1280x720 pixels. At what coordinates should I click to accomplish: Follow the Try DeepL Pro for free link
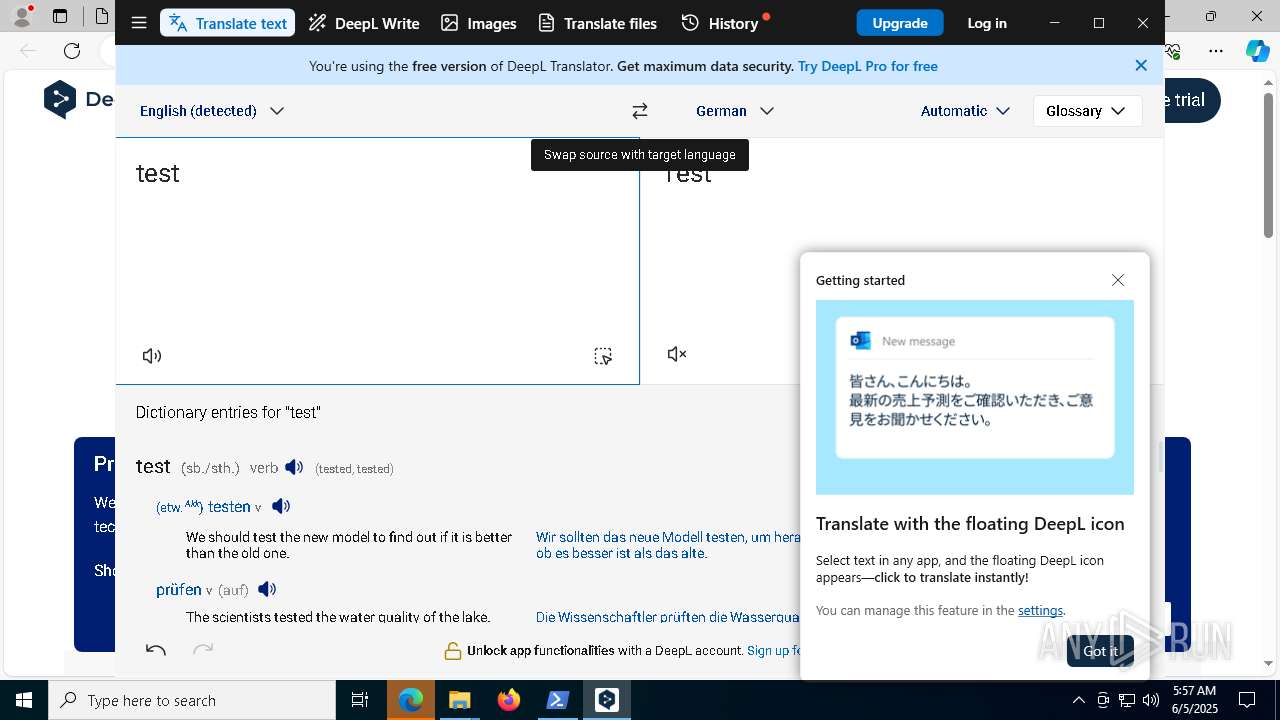pyautogui.click(x=868, y=66)
